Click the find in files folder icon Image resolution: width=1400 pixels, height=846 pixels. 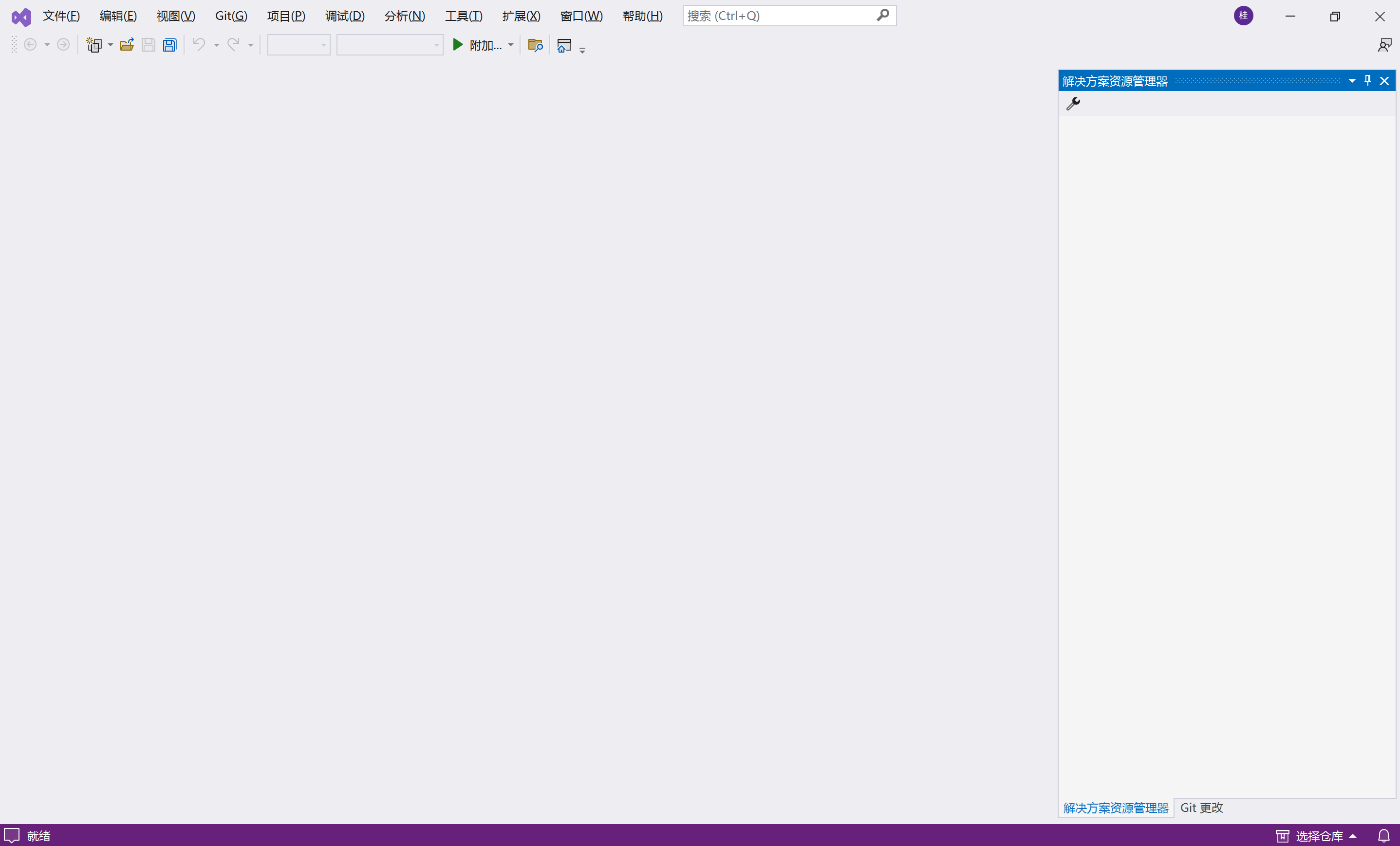coord(535,44)
